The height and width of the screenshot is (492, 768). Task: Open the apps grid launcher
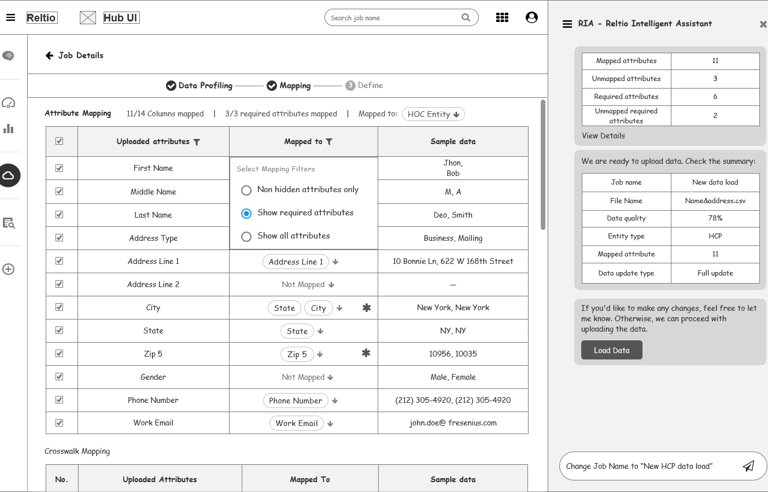pos(502,17)
